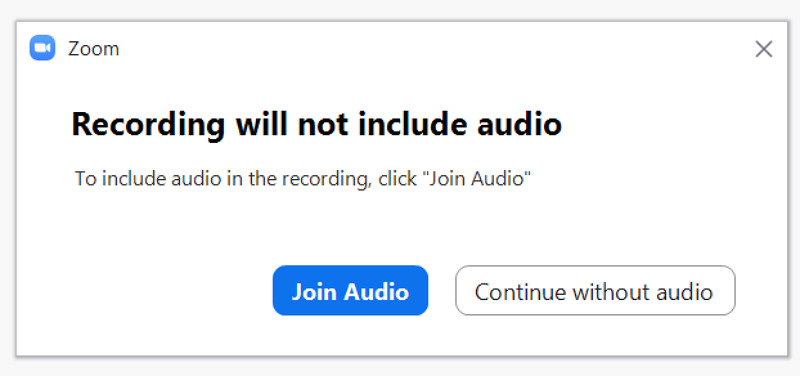
Task: Select the blue button to join audio
Action: pyautogui.click(x=351, y=290)
